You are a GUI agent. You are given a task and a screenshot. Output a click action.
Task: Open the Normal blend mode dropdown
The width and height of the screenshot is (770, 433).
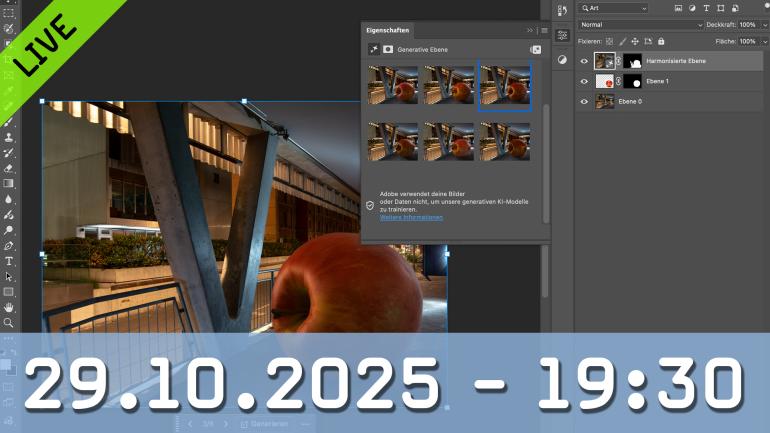[x=641, y=24]
